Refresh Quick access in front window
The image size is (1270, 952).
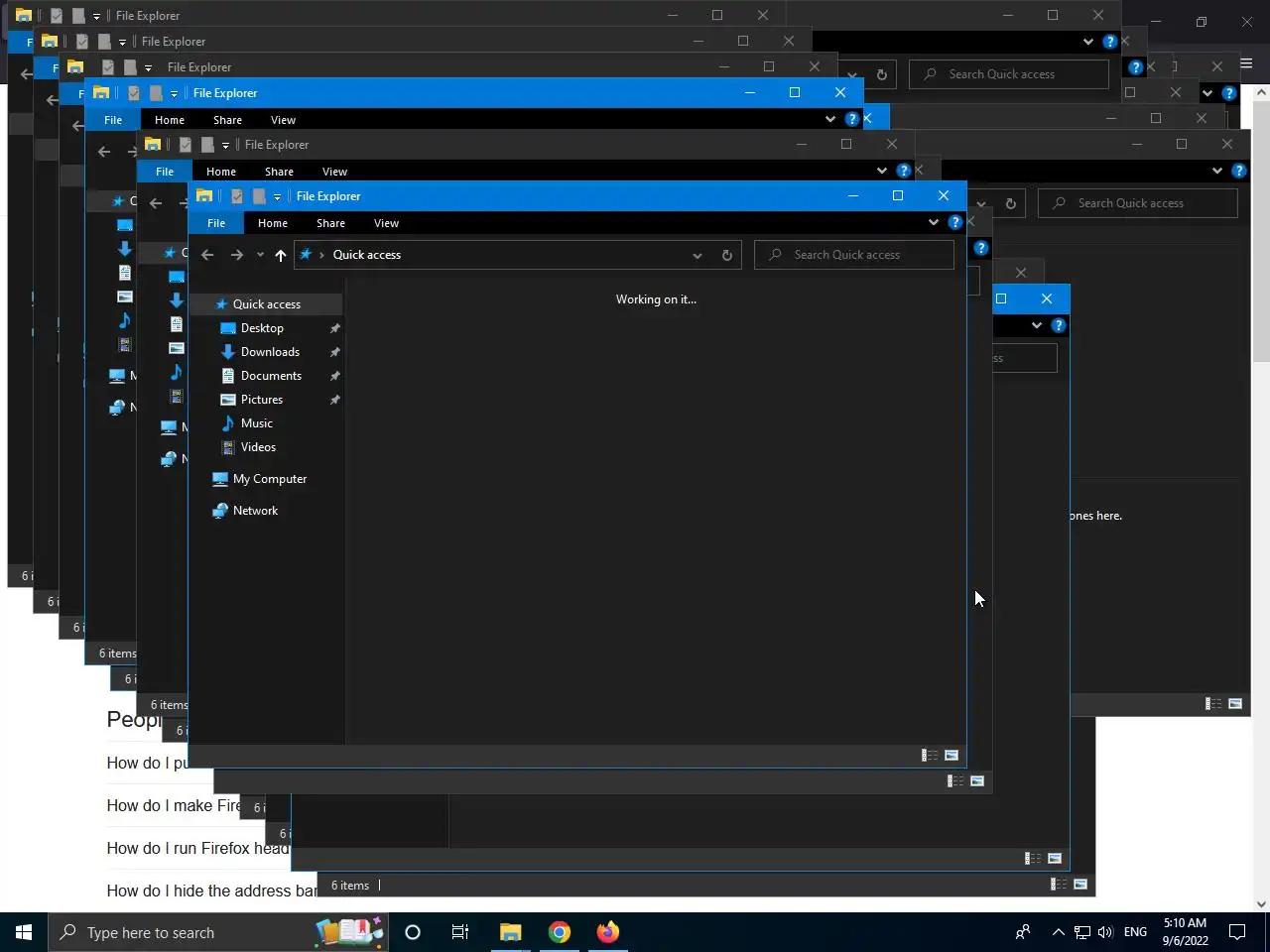click(x=727, y=255)
